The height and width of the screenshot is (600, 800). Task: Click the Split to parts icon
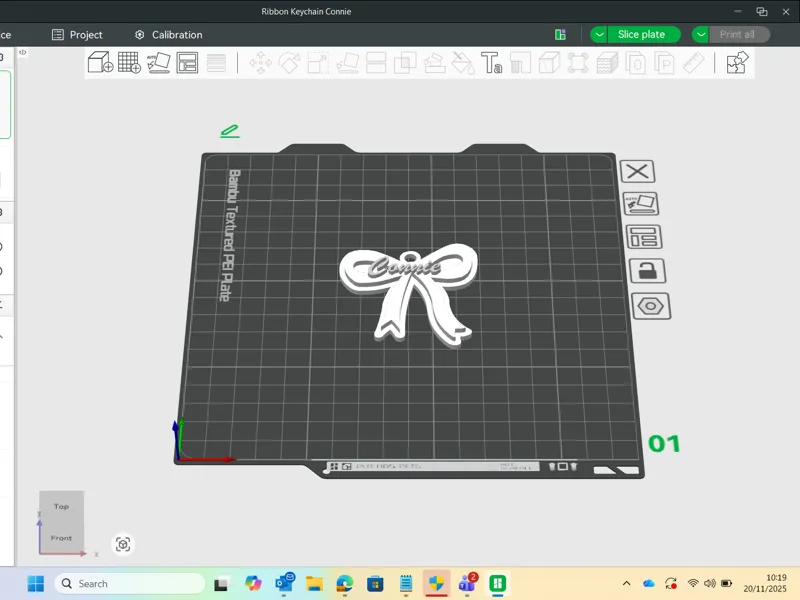coord(665,63)
